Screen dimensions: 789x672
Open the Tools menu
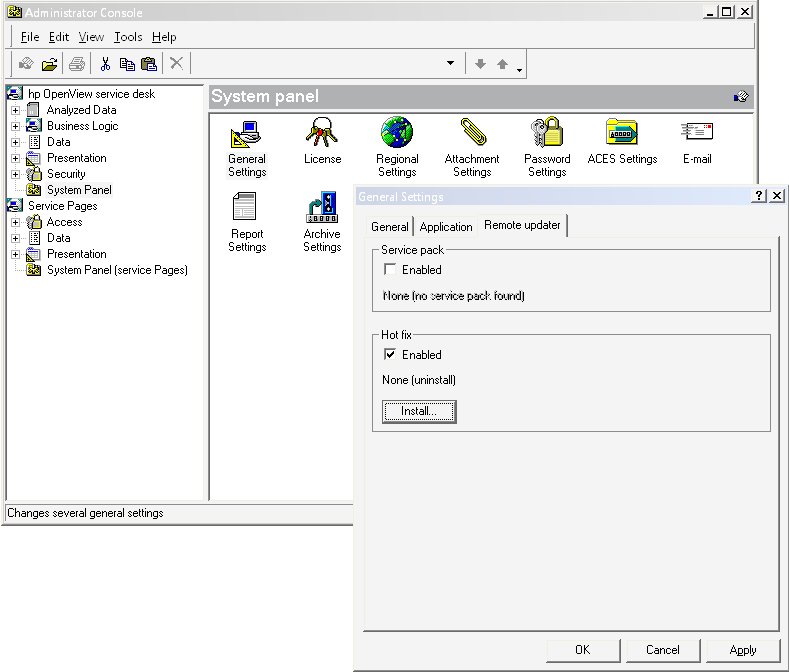click(128, 37)
